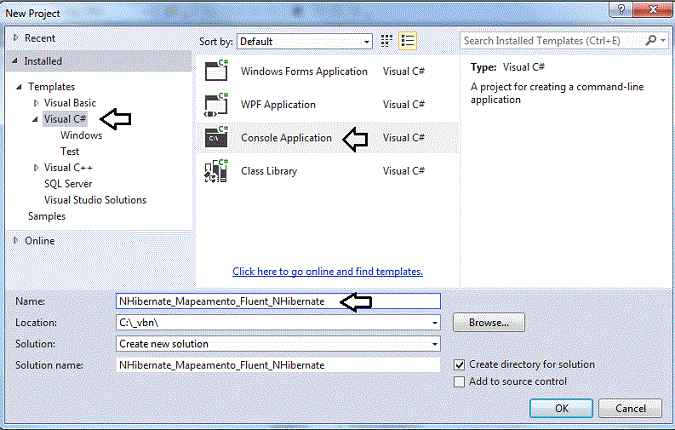
Task: Click the Browse button
Action: pos(488,323)
